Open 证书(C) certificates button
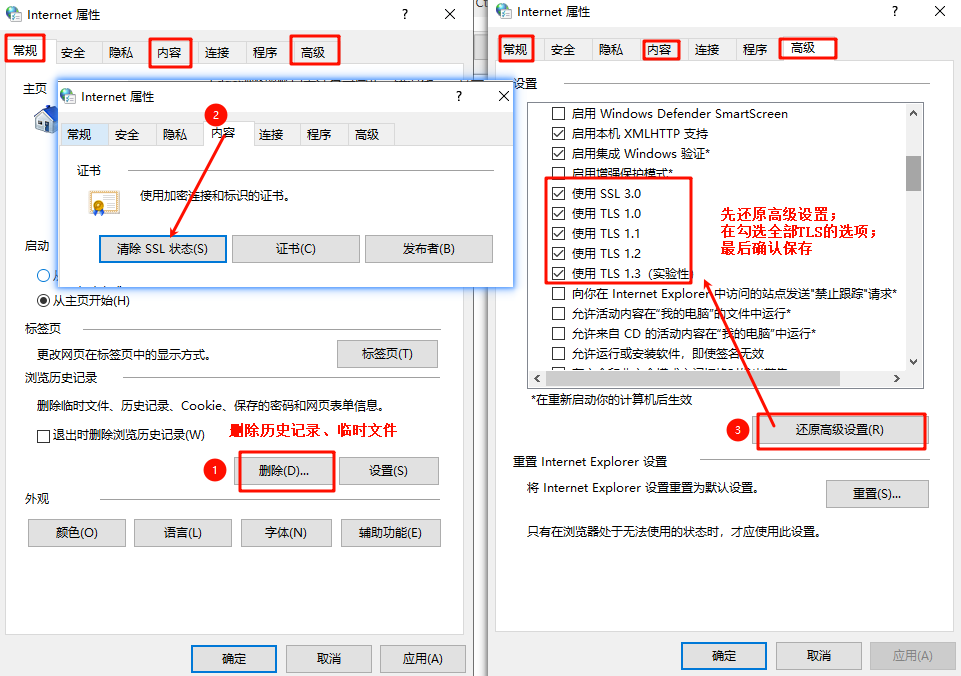 tap(295, 249)
